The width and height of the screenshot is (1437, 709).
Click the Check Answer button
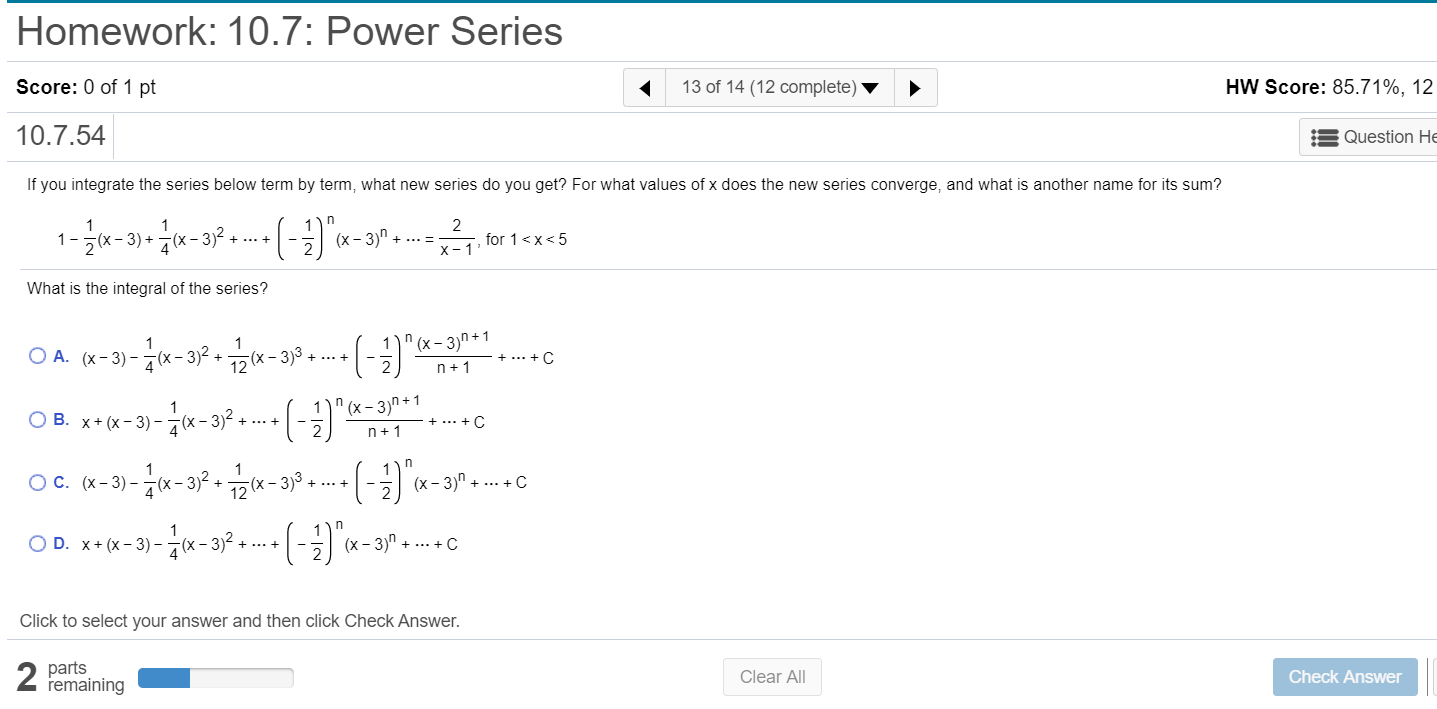pyautogui.click(x=1345, y=677)
